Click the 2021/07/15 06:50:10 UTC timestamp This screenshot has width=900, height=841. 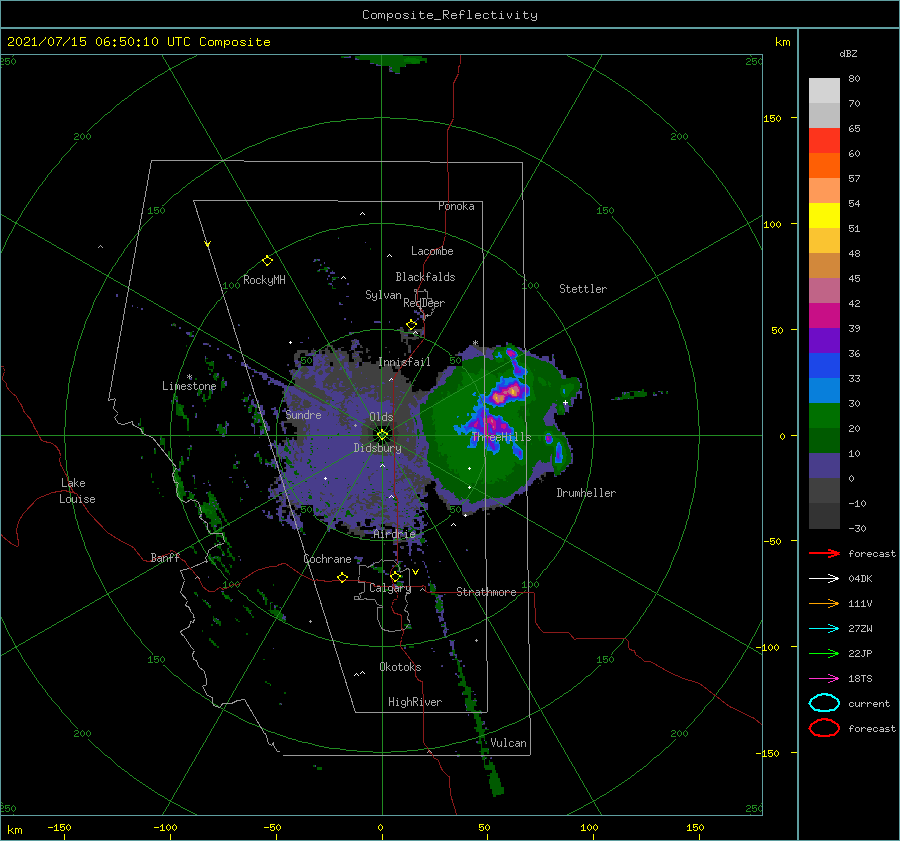[x=99, y=42]
